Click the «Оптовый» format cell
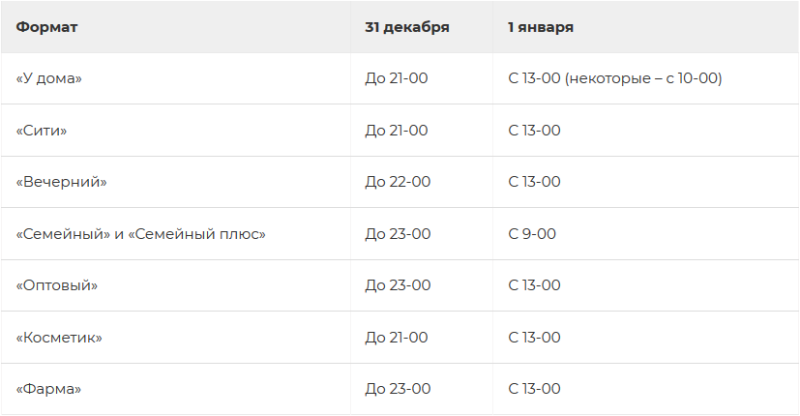Screen dimensions: 800x416 pos(57,285)
